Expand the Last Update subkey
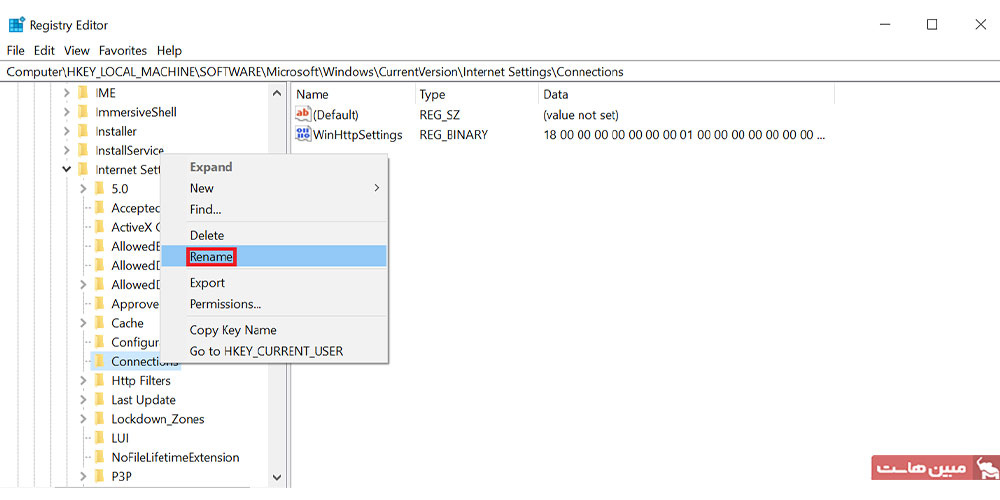The image size is (1000, 500). pos(83,400)
